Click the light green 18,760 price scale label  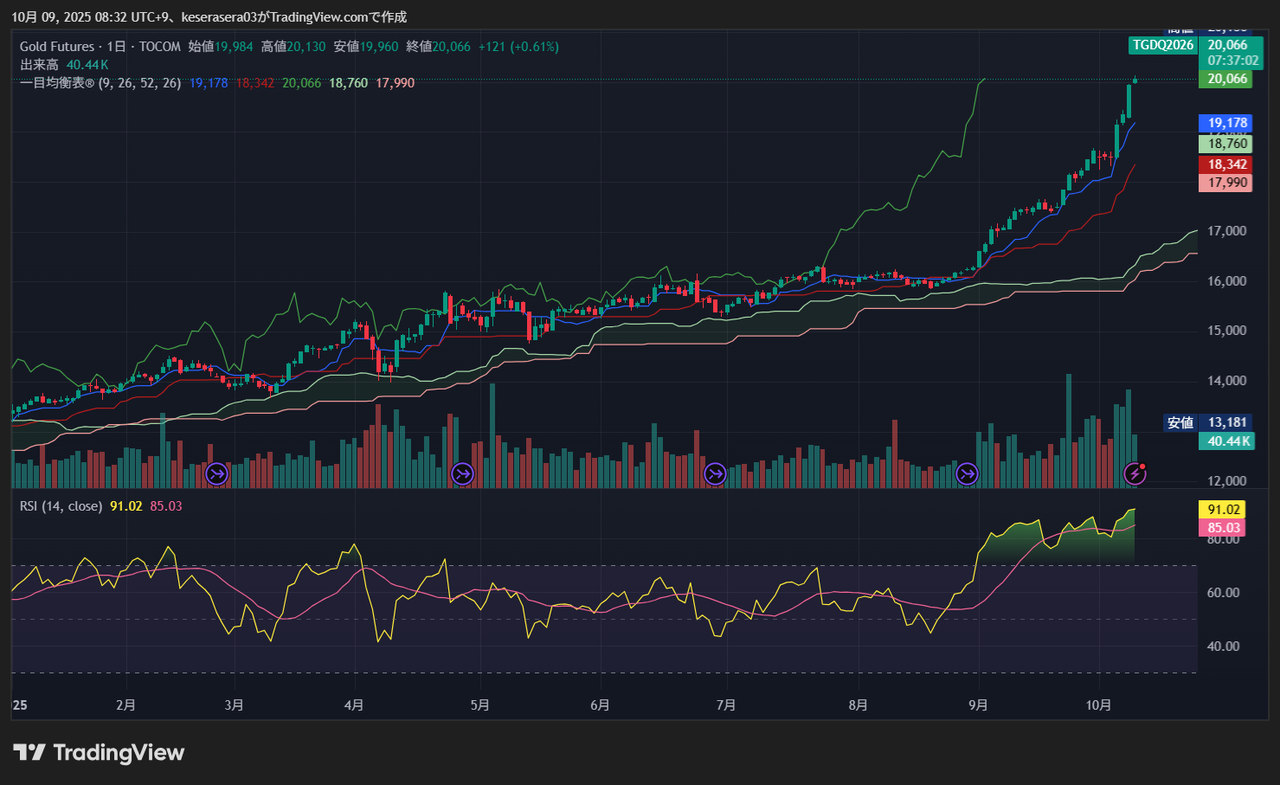pos(1226,144)
